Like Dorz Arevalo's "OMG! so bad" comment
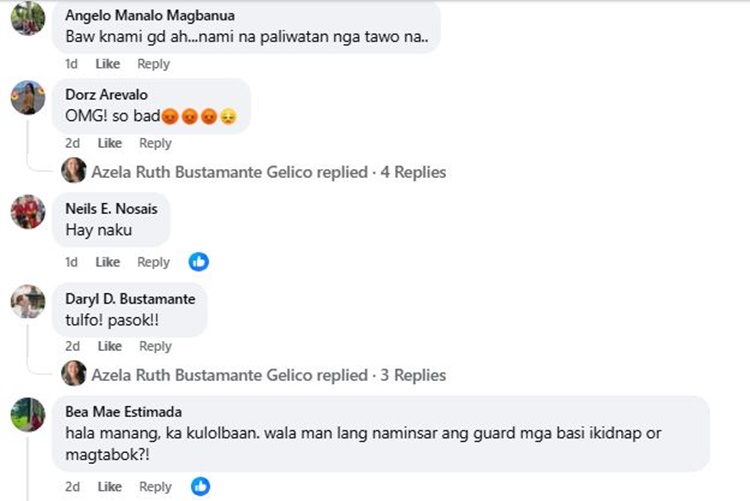 (x=110, y=143)
